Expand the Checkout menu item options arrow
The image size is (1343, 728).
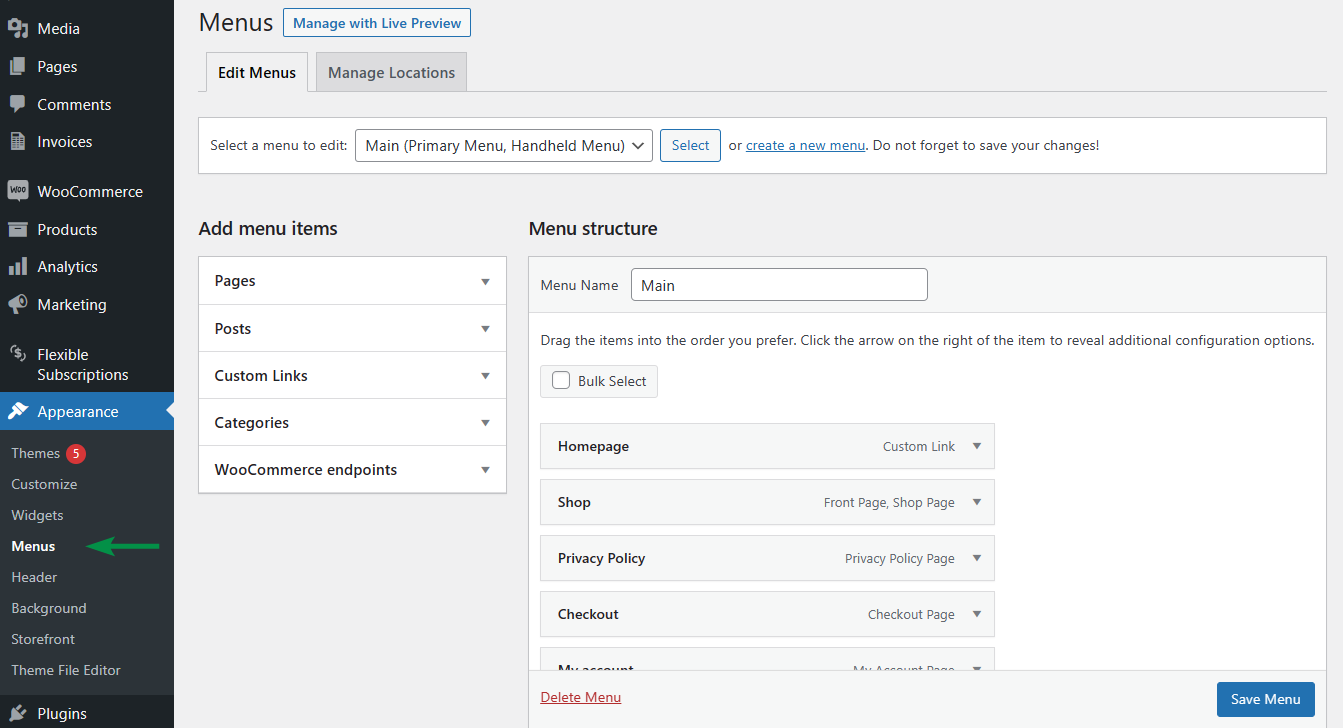tap(977, 614)
